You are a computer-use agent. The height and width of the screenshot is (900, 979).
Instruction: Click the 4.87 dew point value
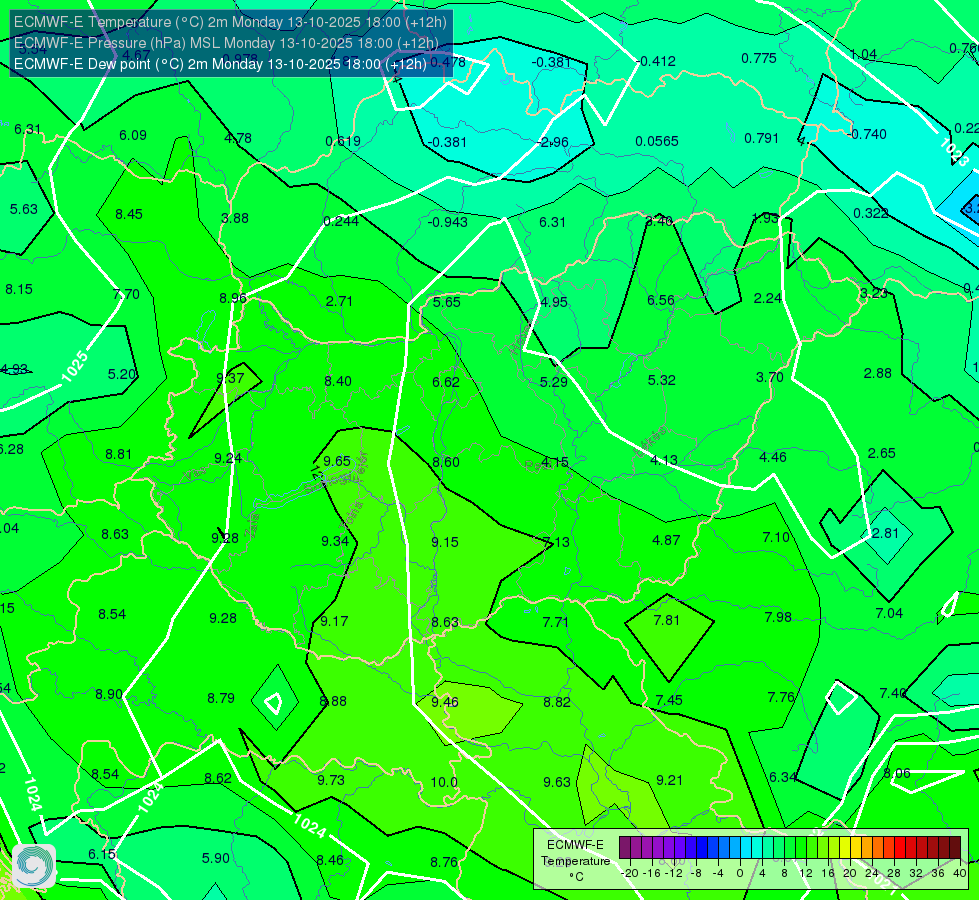666,540
